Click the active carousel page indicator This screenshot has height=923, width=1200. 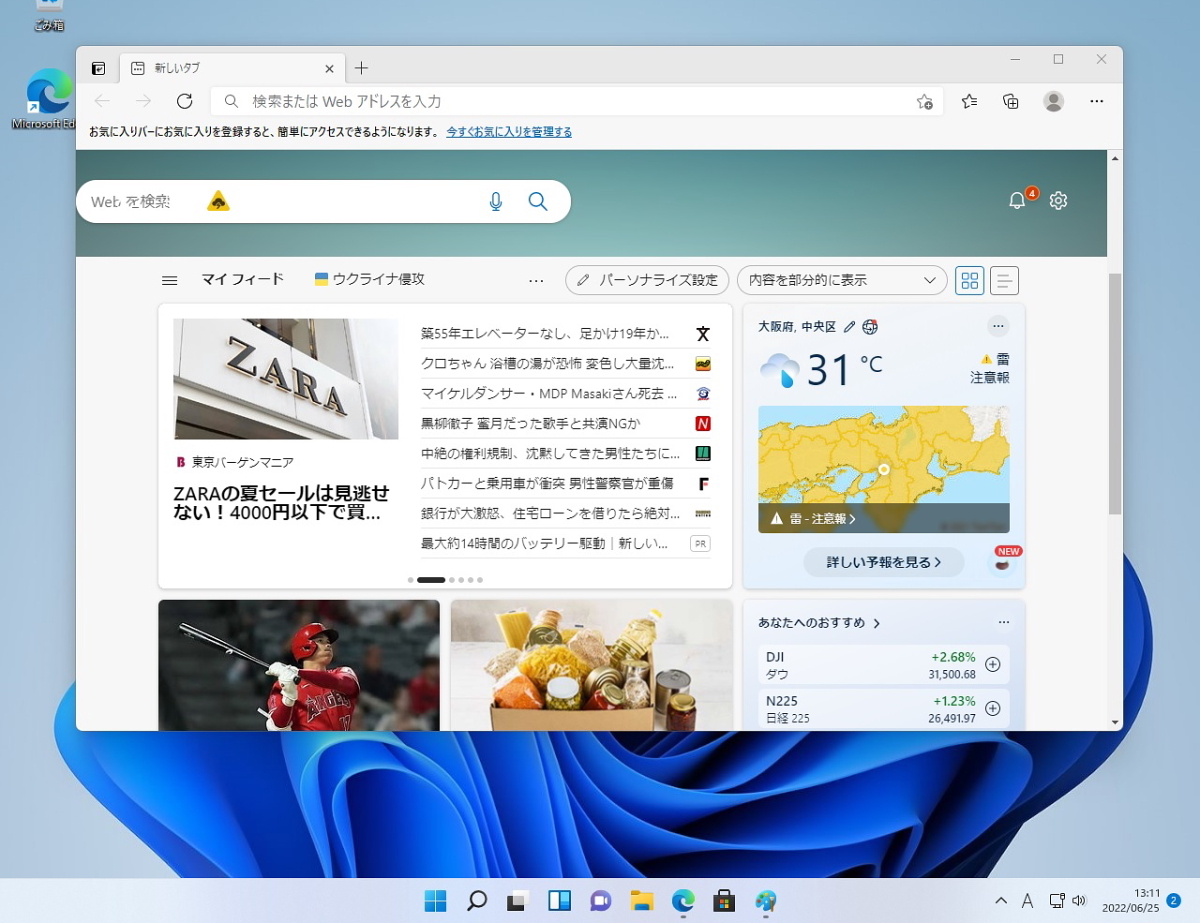pyautogui.click(x=431, y=580)
